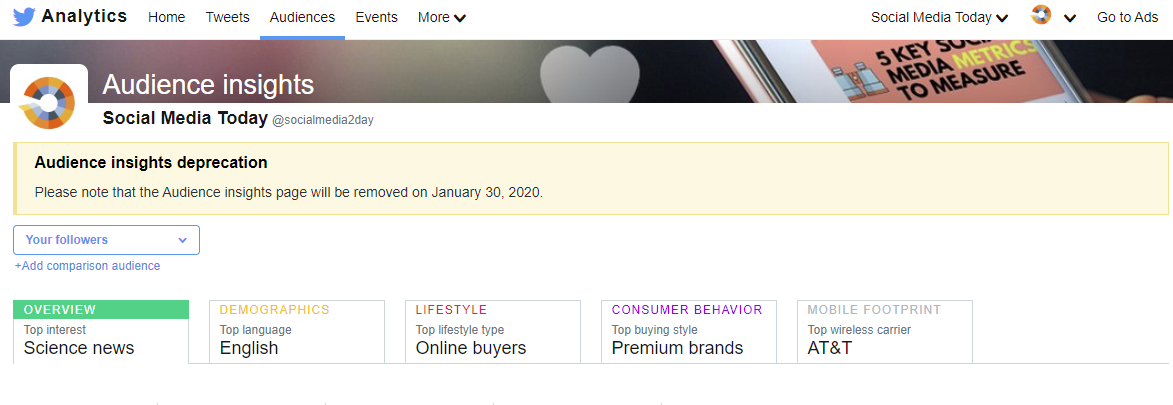View the Mobile Footprint tab
Image resolution: width=1173 pixels, height=405 pixels.
click(884, 330)
